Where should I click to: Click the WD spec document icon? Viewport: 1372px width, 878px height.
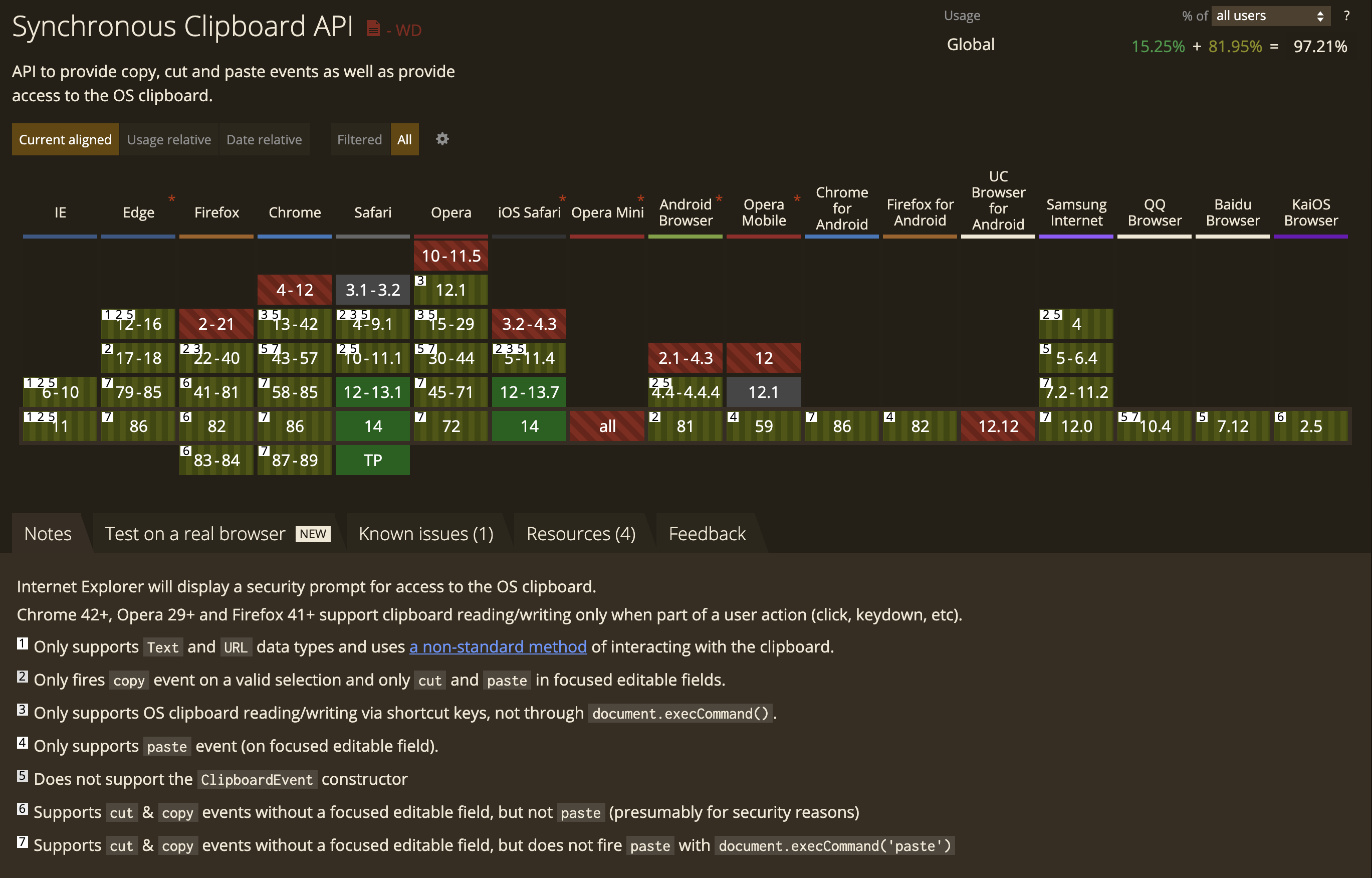click(373, 28)
